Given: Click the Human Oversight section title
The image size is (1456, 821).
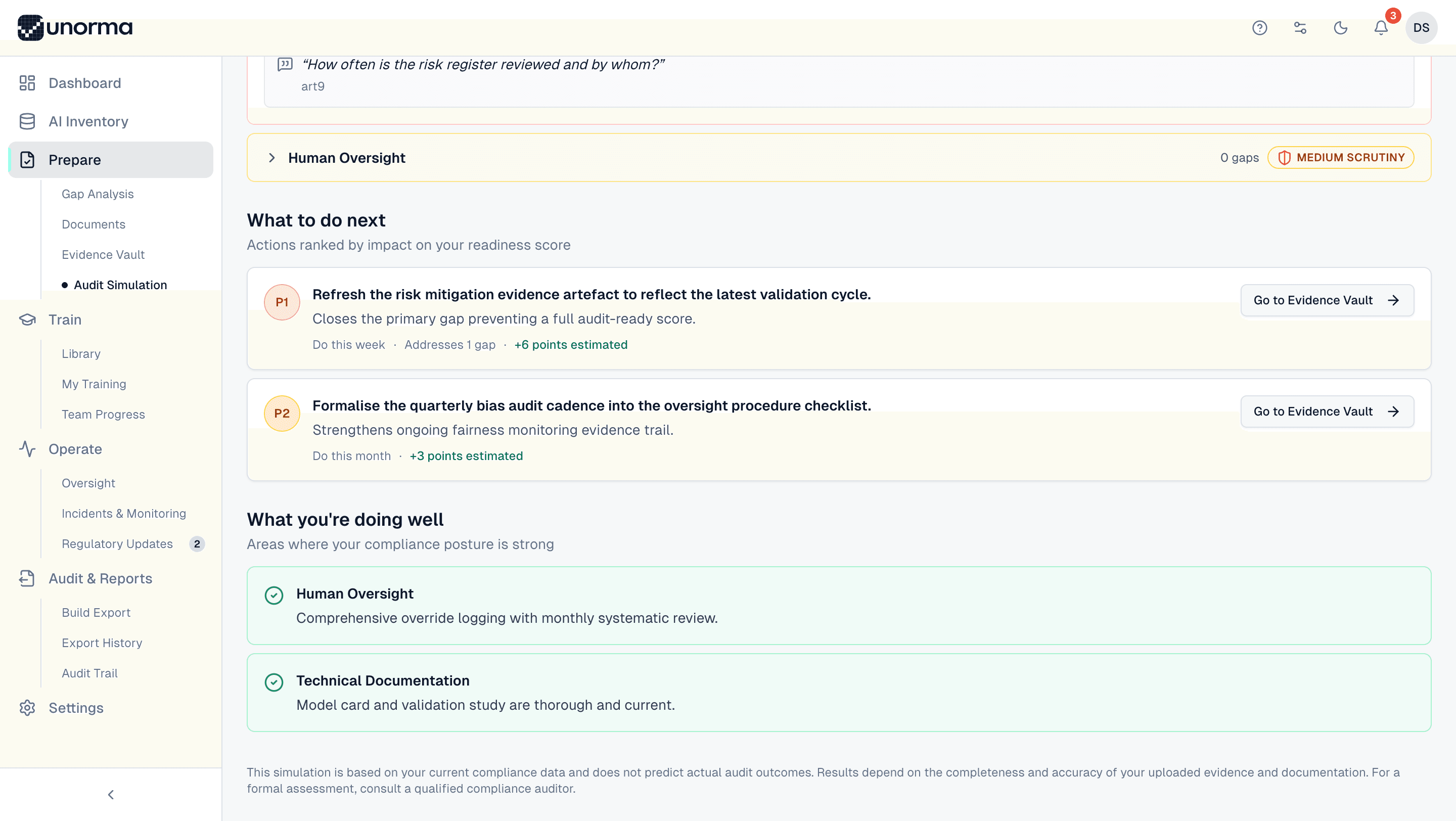Looking at the screenshot, I should click(x=346, y=158).
